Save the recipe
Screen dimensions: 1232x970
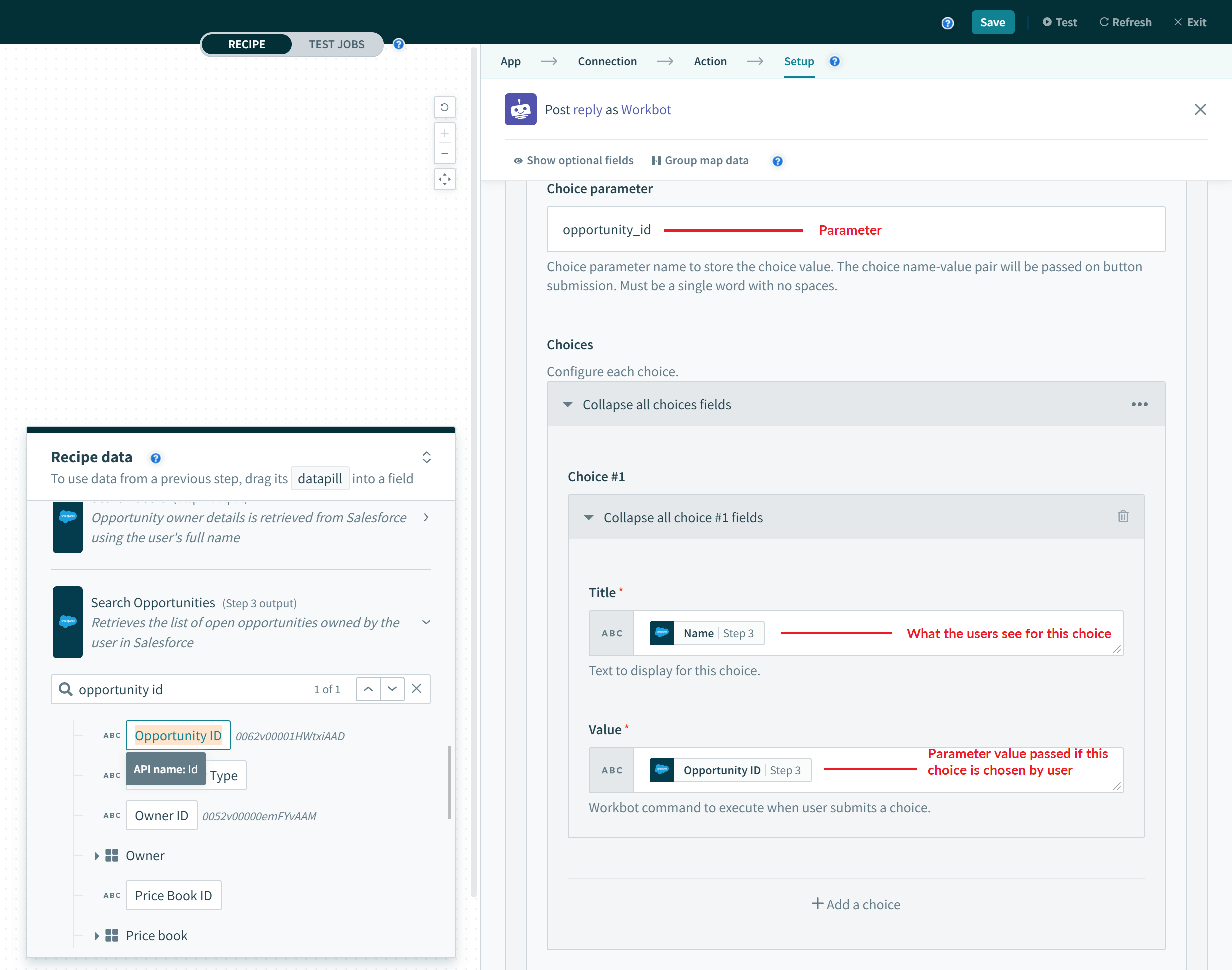pyautogui.click(x=992, y=22)
